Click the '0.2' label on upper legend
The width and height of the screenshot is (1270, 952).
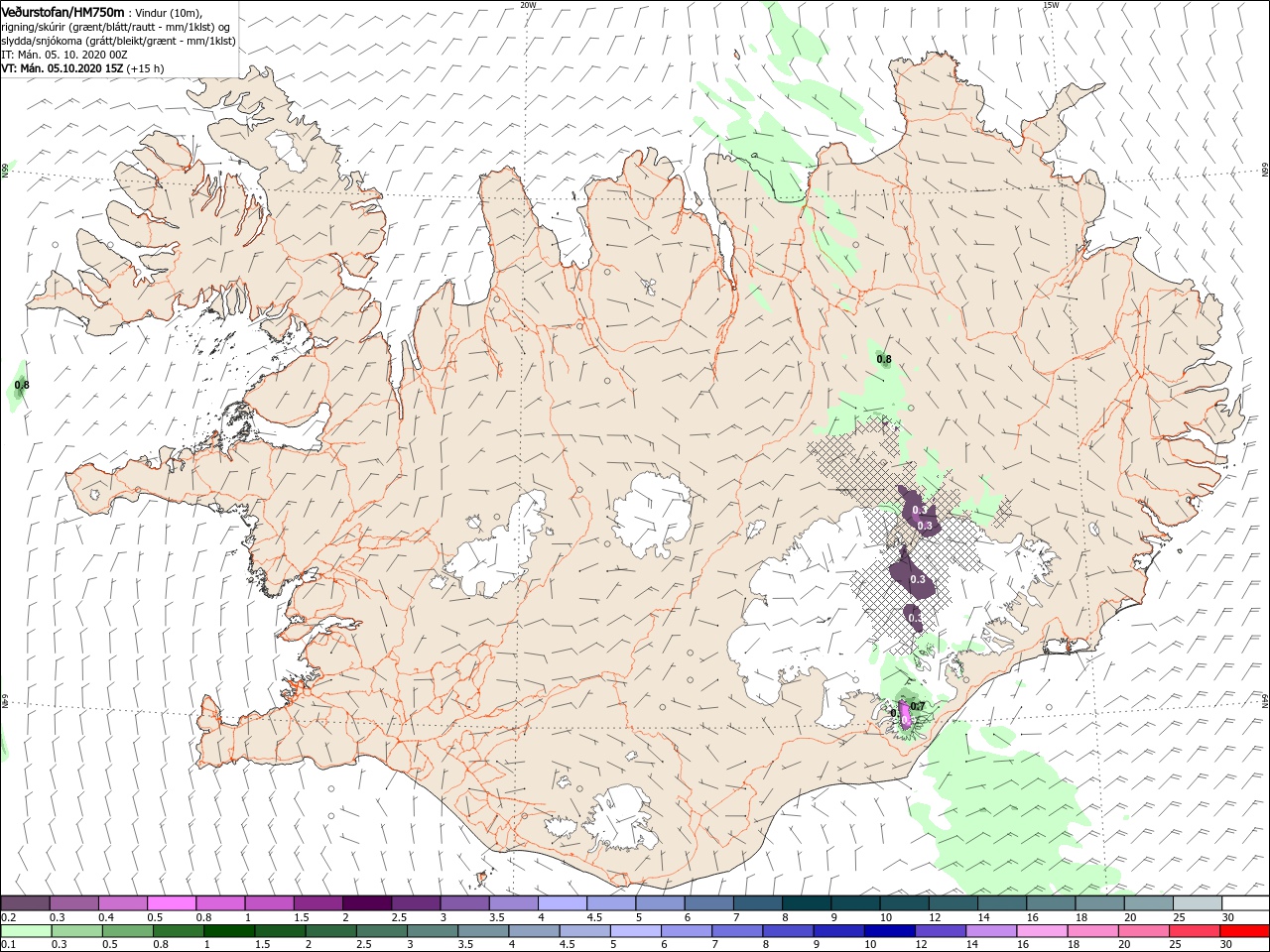(x=9, y=917)
